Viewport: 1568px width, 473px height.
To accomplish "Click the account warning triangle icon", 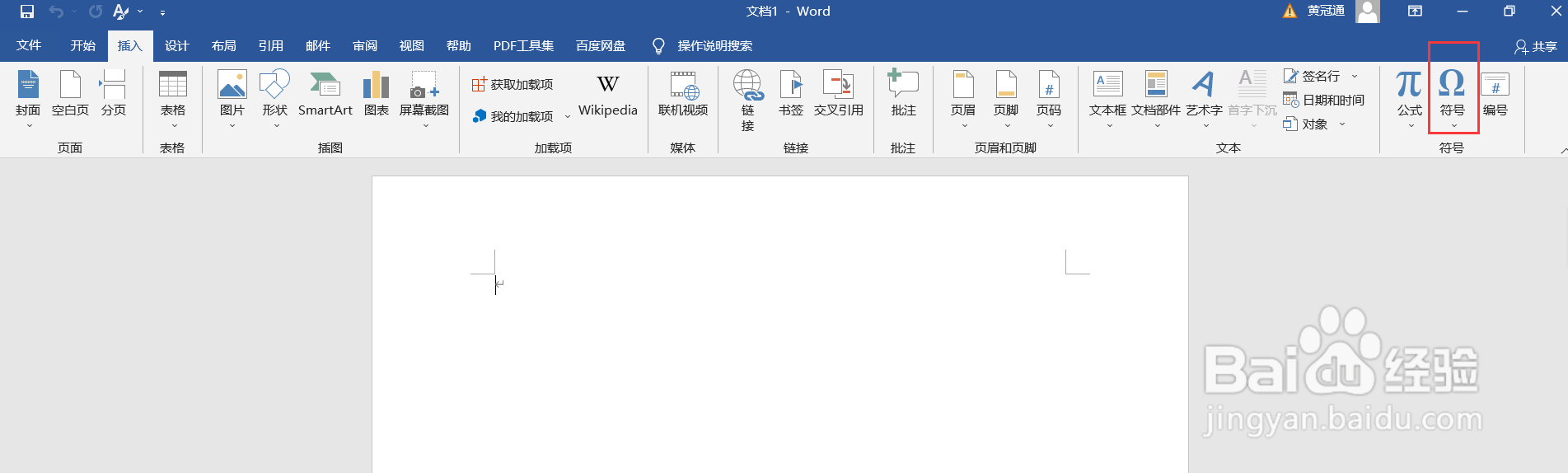I will click(x=1290, y=11).
